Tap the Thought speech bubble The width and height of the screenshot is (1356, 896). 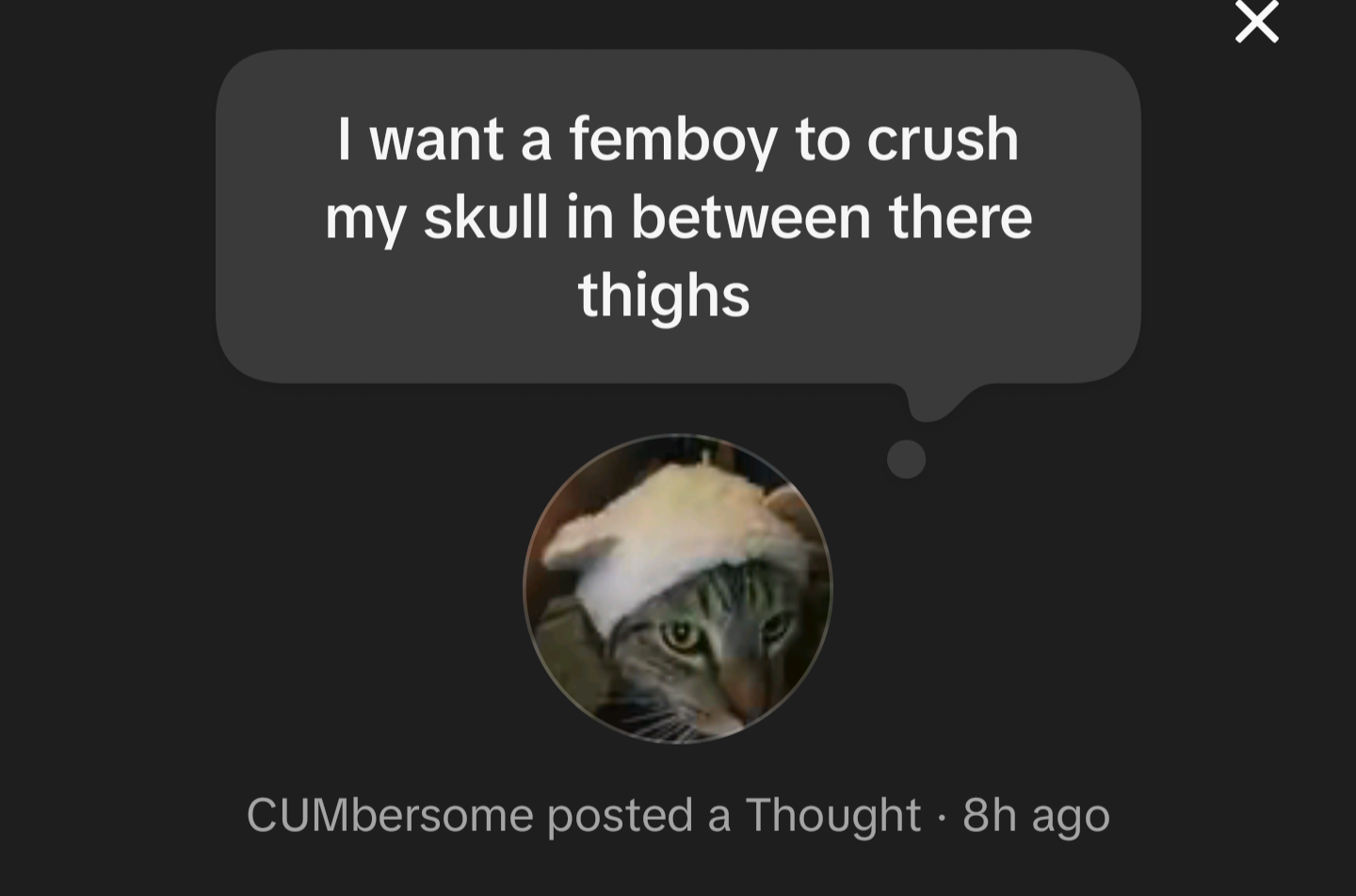pos(678,216)
